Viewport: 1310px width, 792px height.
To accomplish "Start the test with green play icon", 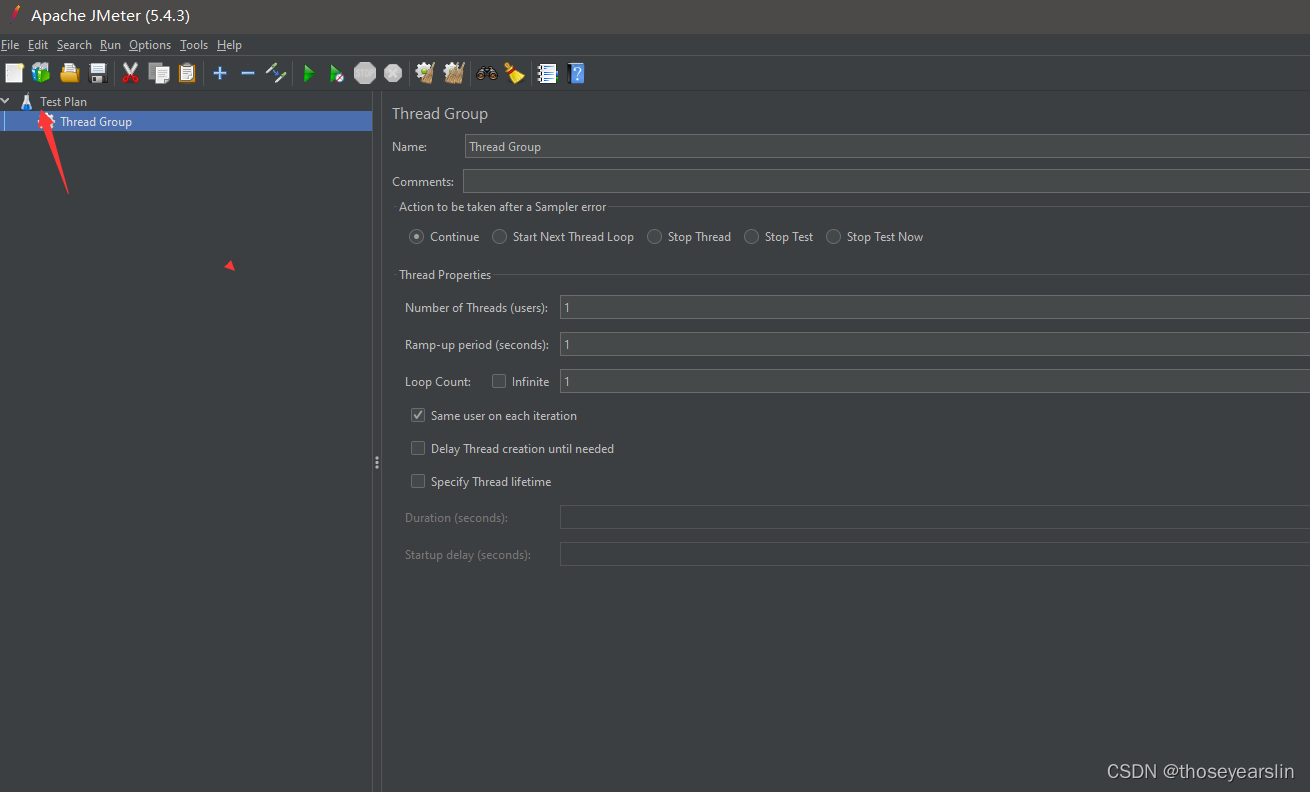I will [309, 73].
